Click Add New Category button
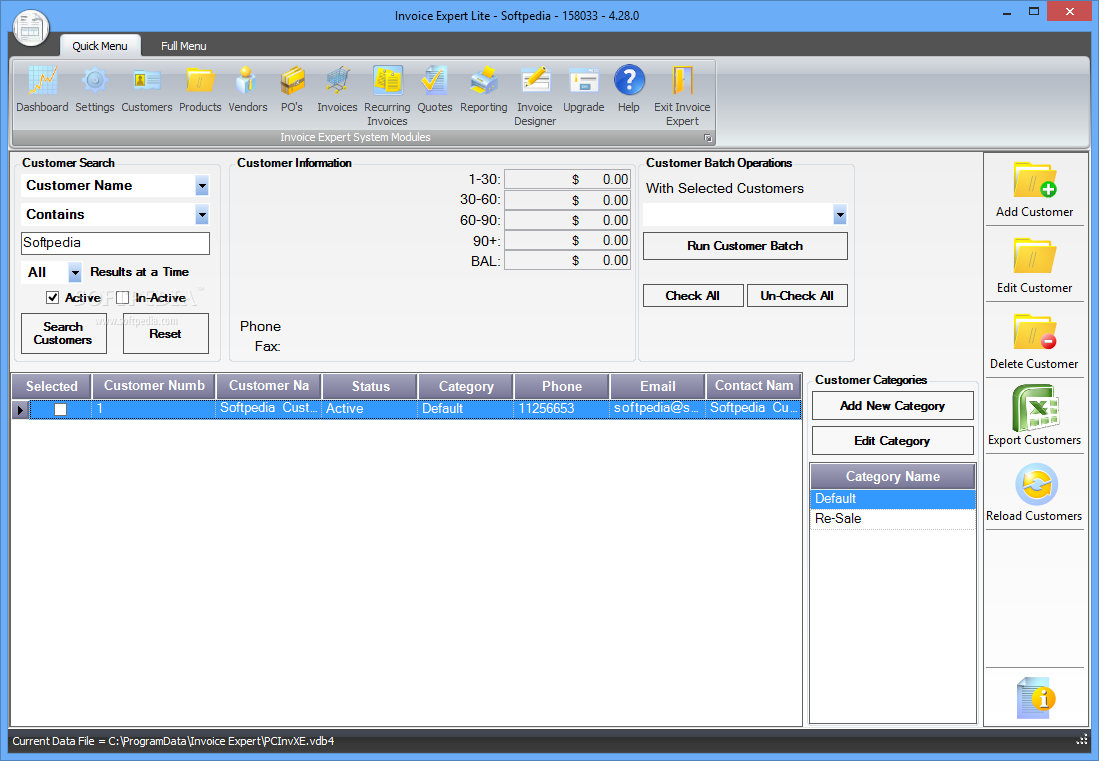 point(892,406)
